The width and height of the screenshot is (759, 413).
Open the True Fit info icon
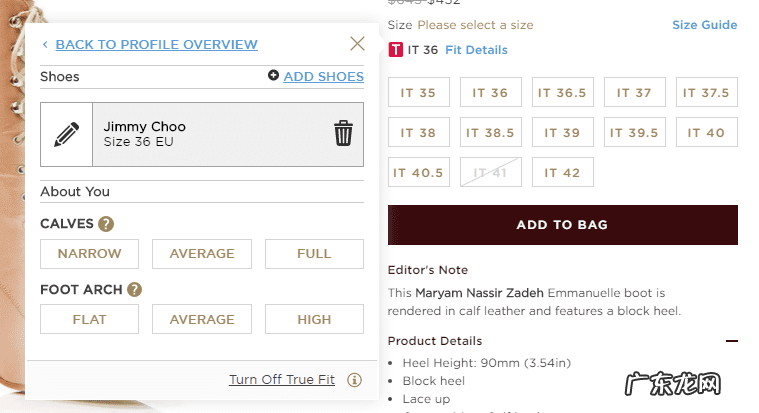(354, 380)
